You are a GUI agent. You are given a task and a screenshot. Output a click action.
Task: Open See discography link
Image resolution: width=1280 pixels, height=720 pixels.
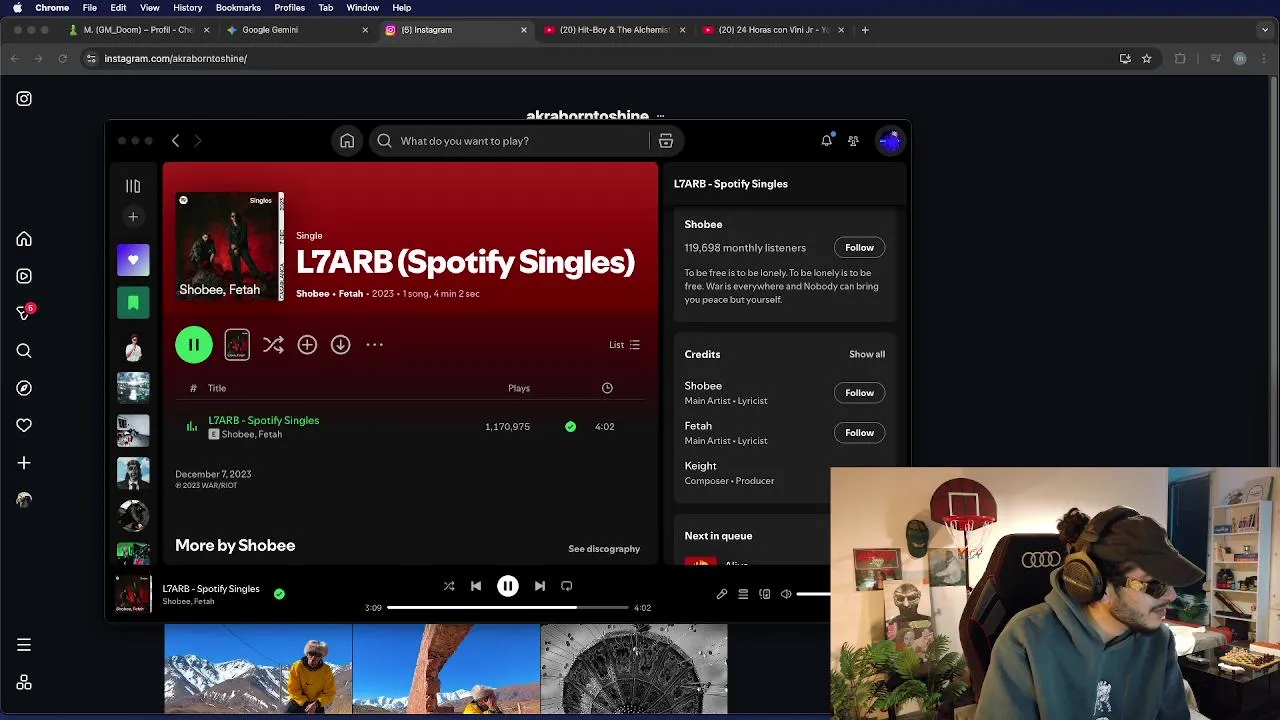pyautogui.click(x=604, y=549)
